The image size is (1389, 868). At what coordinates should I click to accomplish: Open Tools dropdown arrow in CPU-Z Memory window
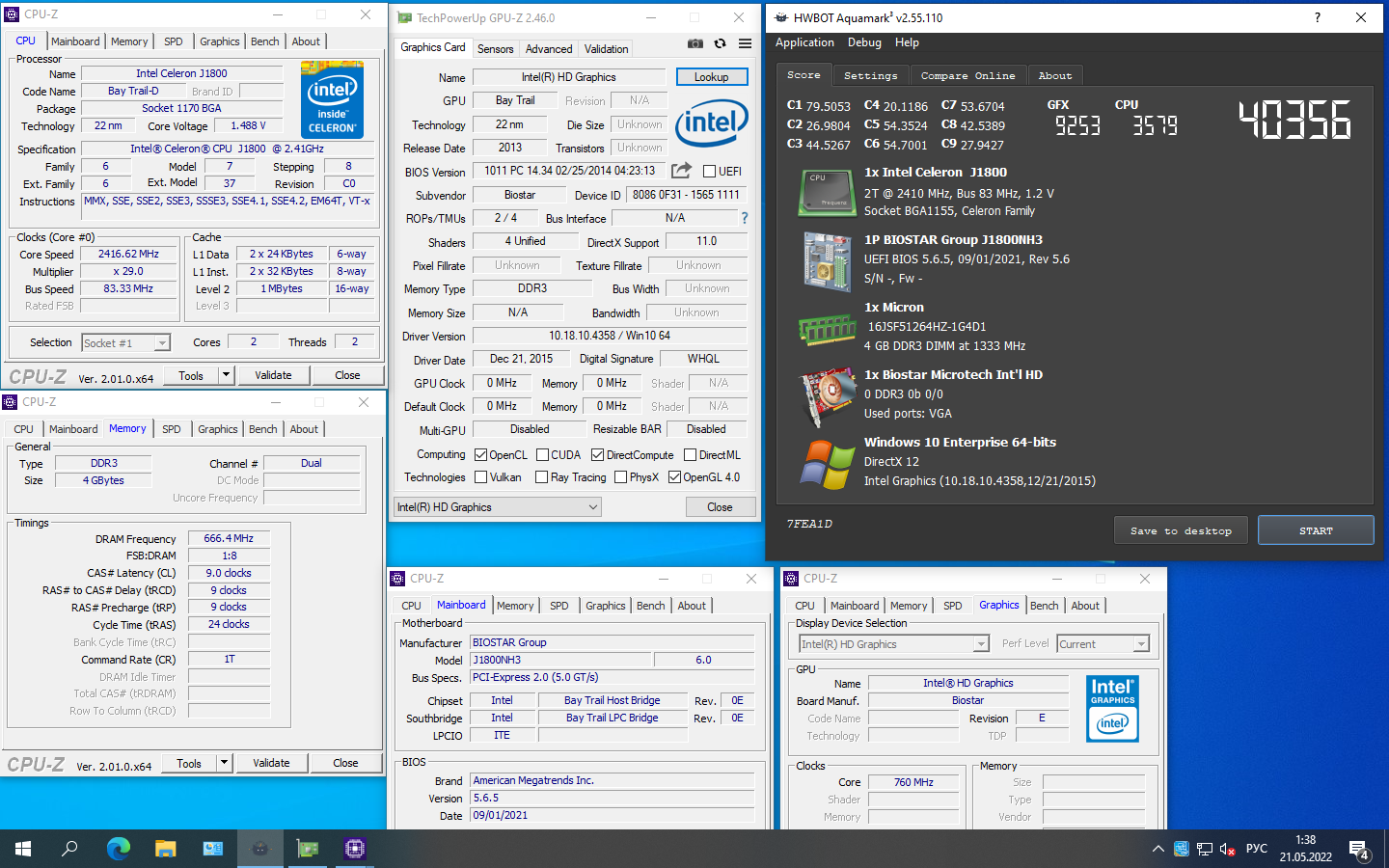(224, 763)
